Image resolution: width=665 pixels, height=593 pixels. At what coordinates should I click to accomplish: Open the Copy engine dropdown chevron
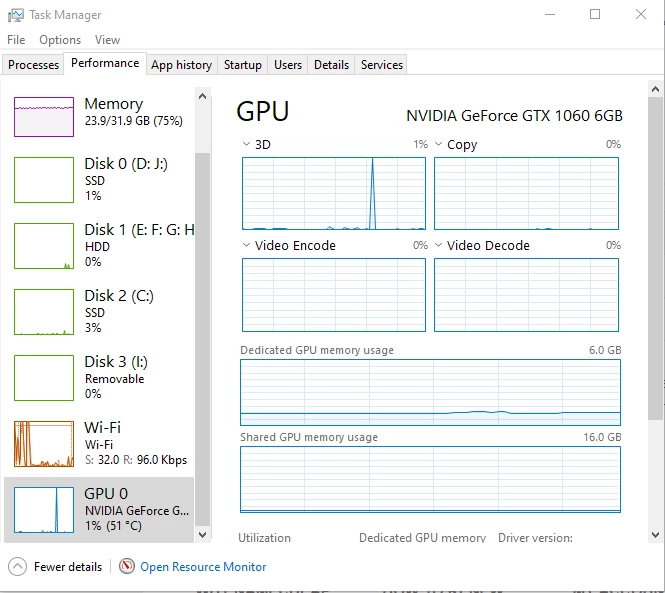(439, 144)
